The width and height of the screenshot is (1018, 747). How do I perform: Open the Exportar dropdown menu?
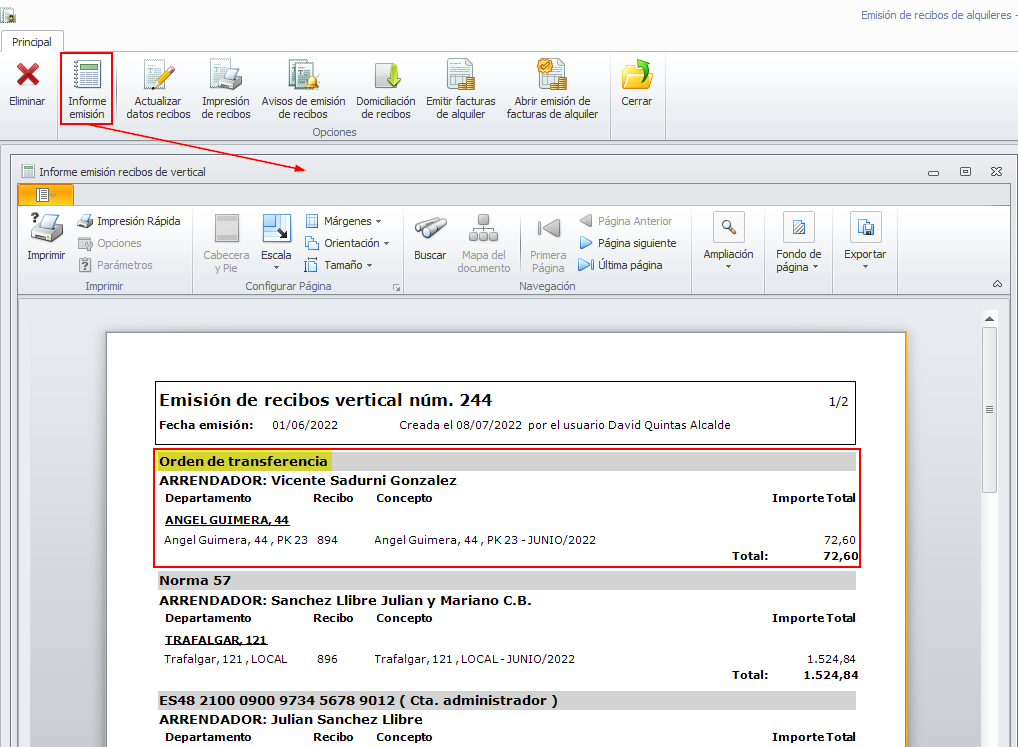(865, 240)
